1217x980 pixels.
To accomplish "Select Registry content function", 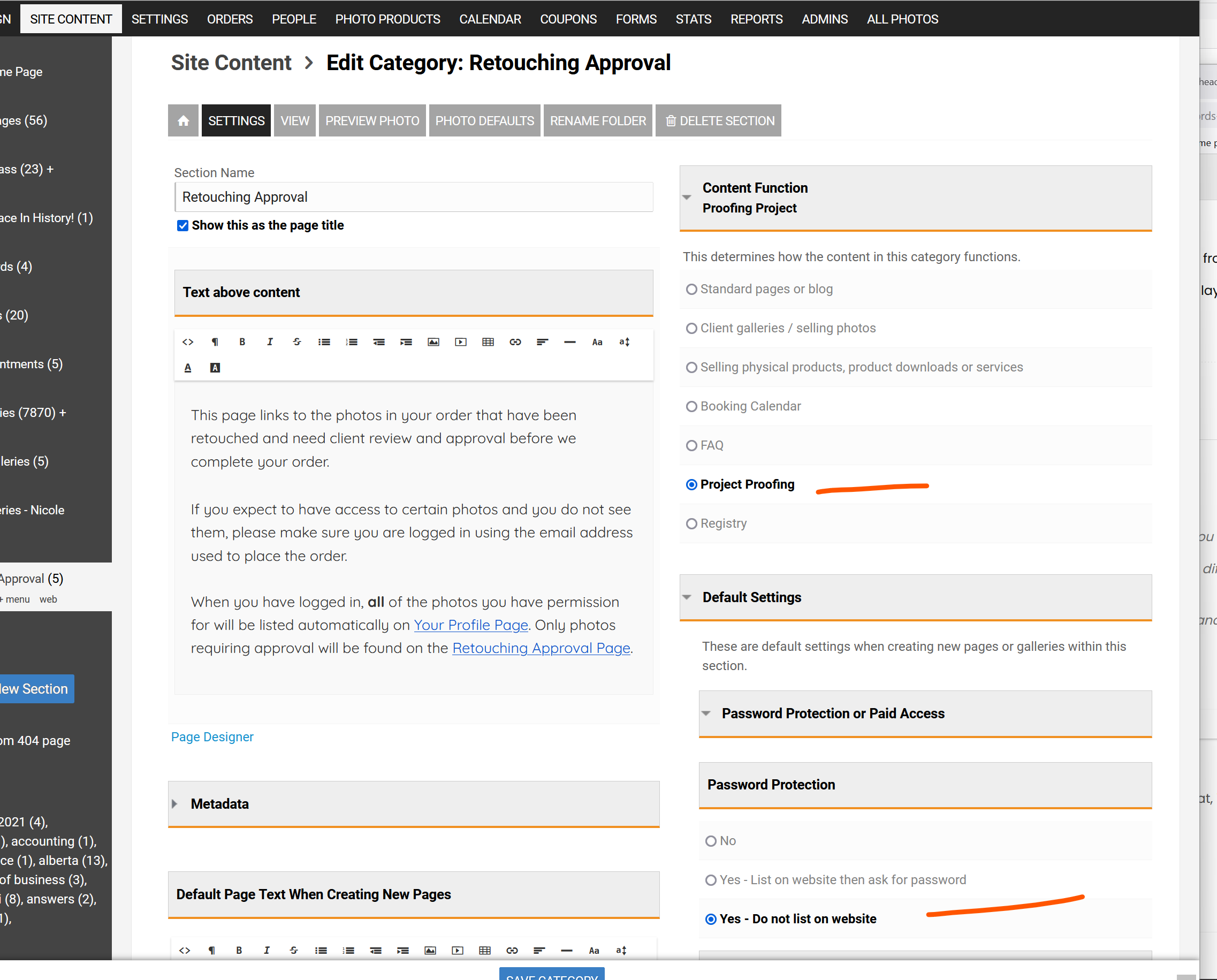I will point(691,523).
